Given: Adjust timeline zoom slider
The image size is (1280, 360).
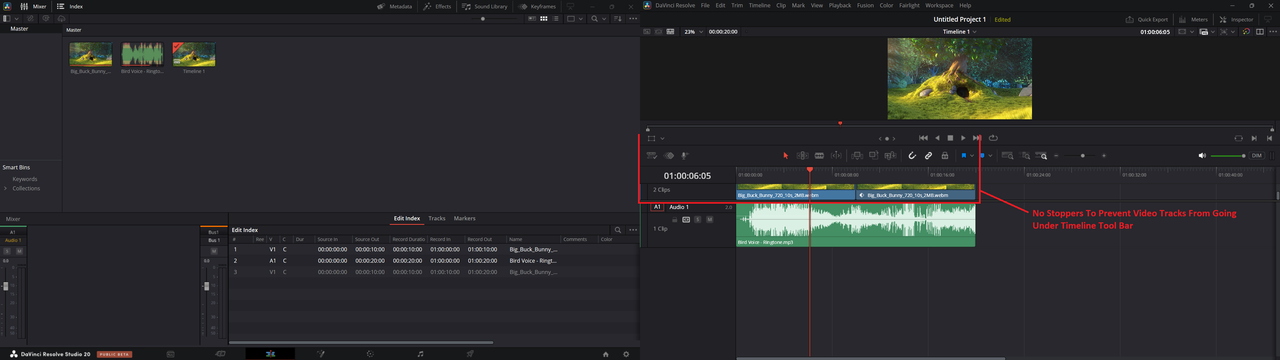Looking at the screenshot, I should click(1082, 155).
